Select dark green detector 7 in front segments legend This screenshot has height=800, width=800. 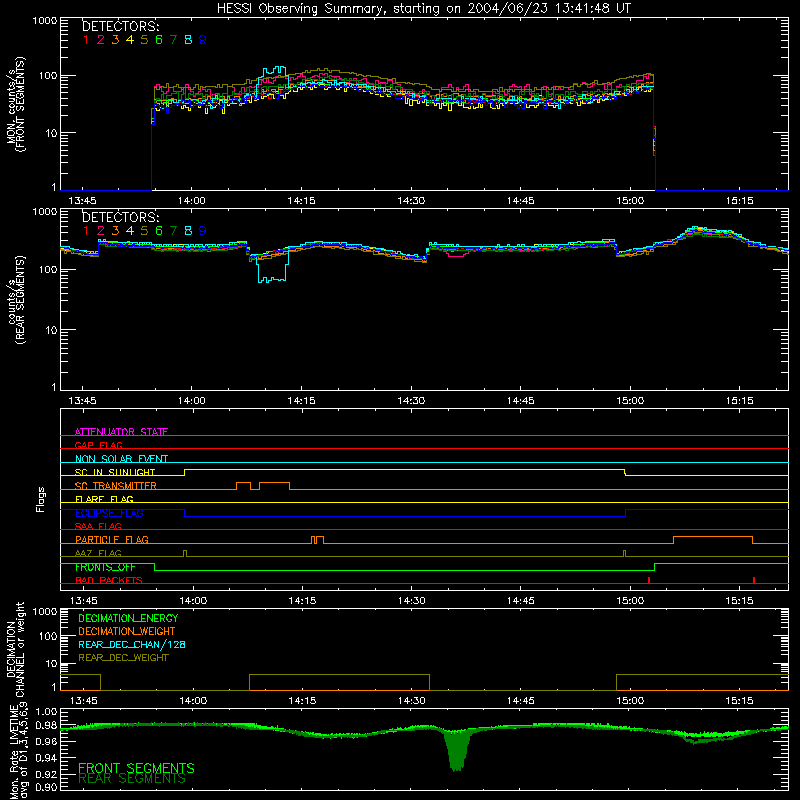coord(173,40)
